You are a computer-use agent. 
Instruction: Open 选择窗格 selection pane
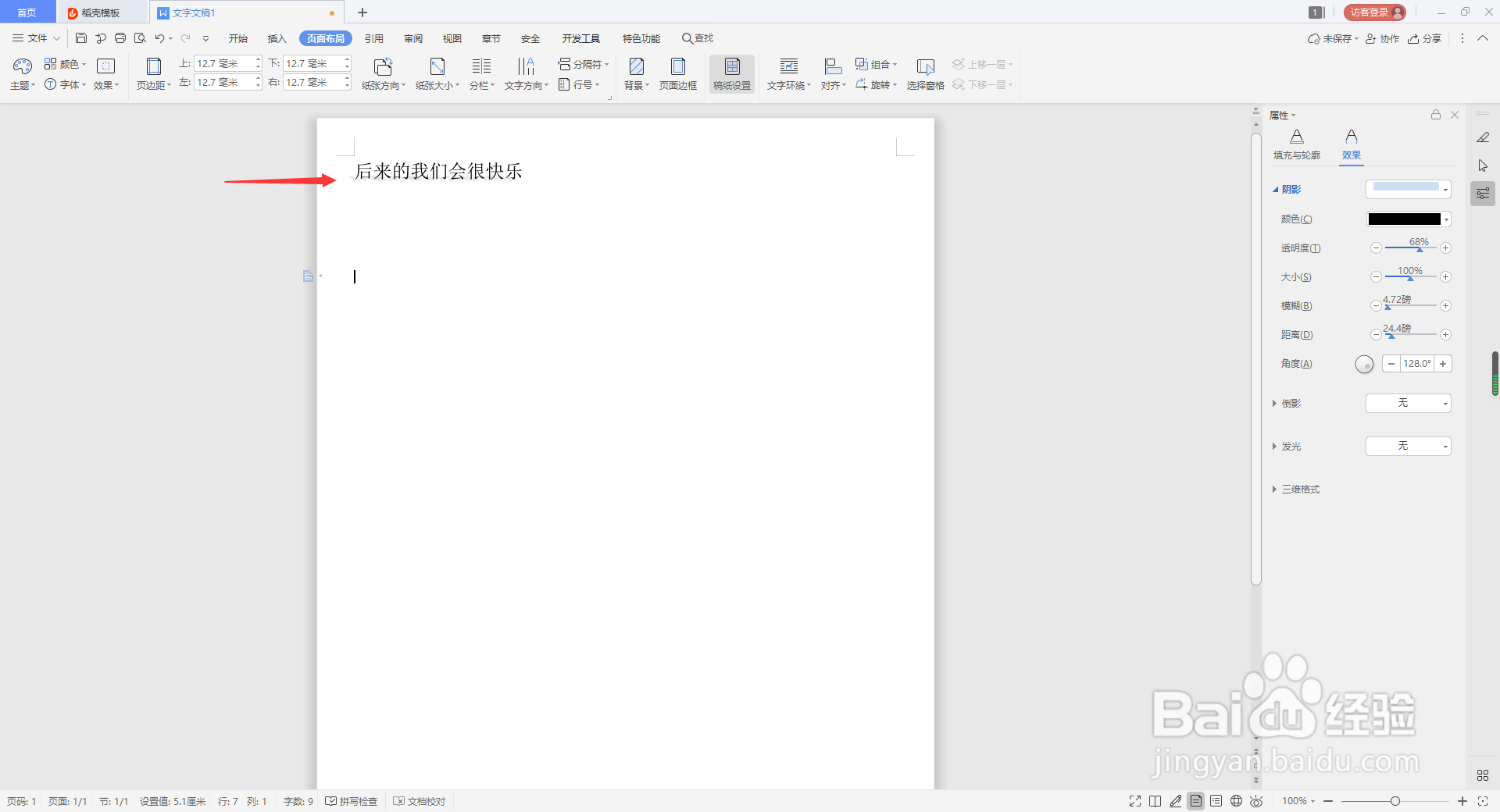point(926,74)
